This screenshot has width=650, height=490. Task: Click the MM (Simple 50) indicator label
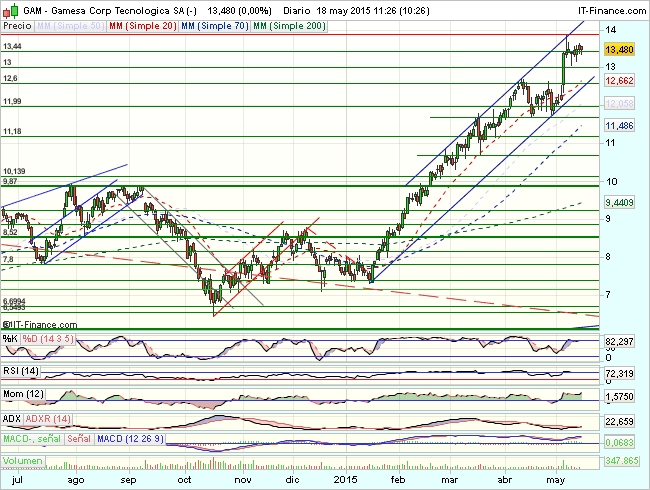tap(70, 26)
